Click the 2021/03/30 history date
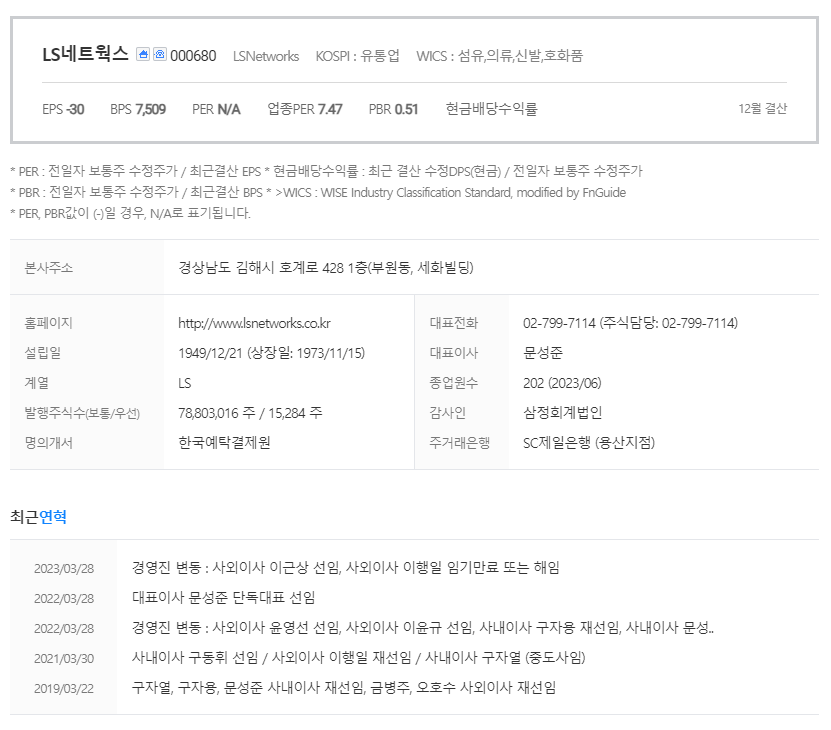 pos(64,659)
